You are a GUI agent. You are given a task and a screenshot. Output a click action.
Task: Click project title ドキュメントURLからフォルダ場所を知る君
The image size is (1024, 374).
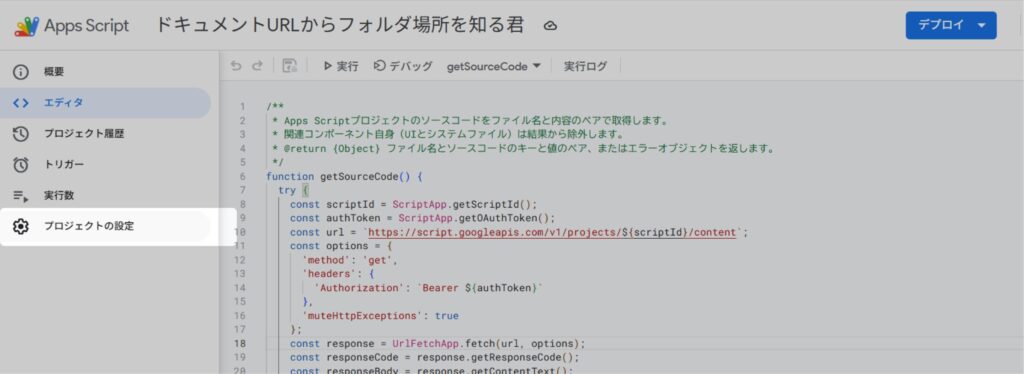340,25
